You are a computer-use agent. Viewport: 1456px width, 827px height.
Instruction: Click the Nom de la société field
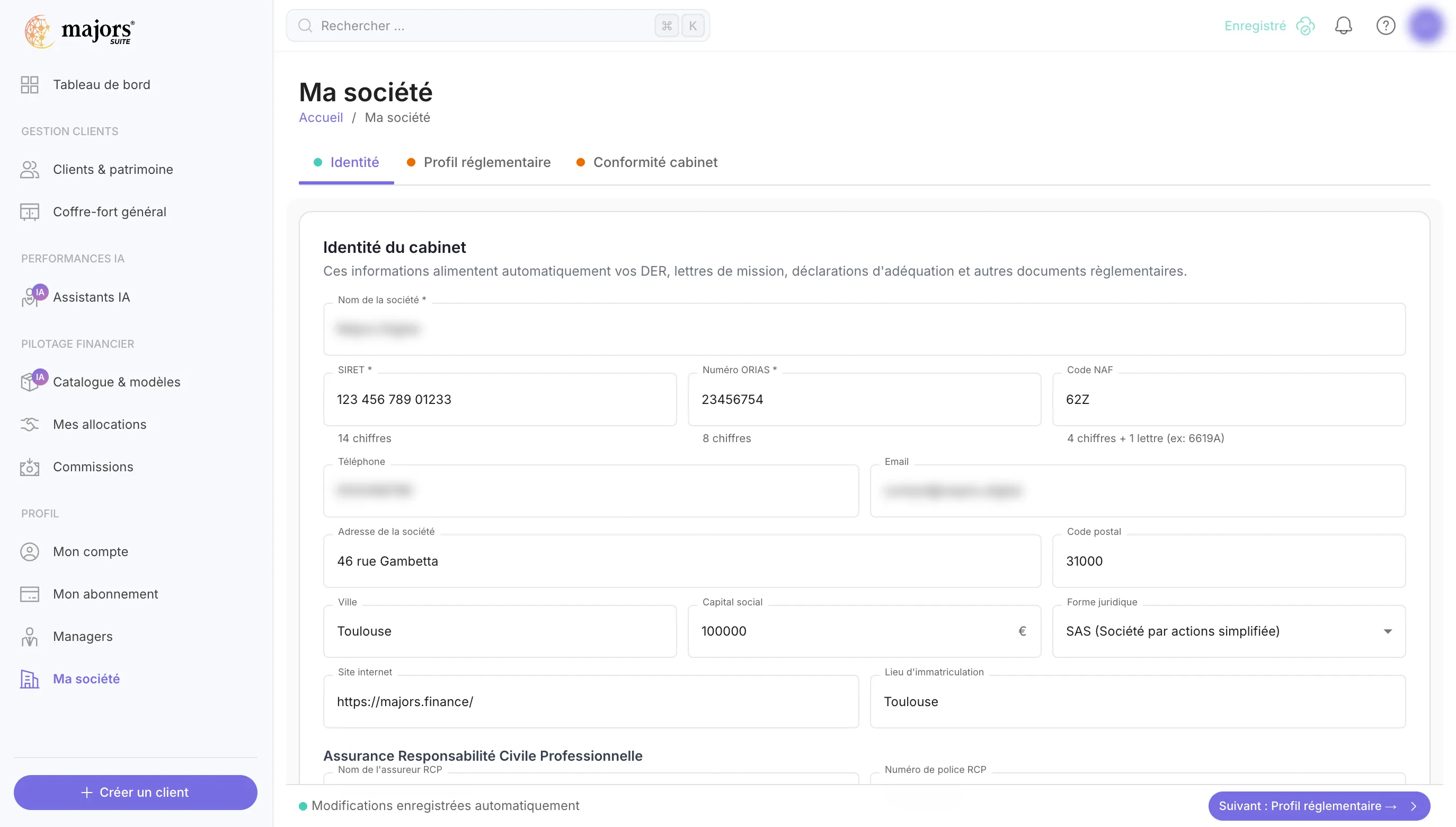tap(864, 329)
